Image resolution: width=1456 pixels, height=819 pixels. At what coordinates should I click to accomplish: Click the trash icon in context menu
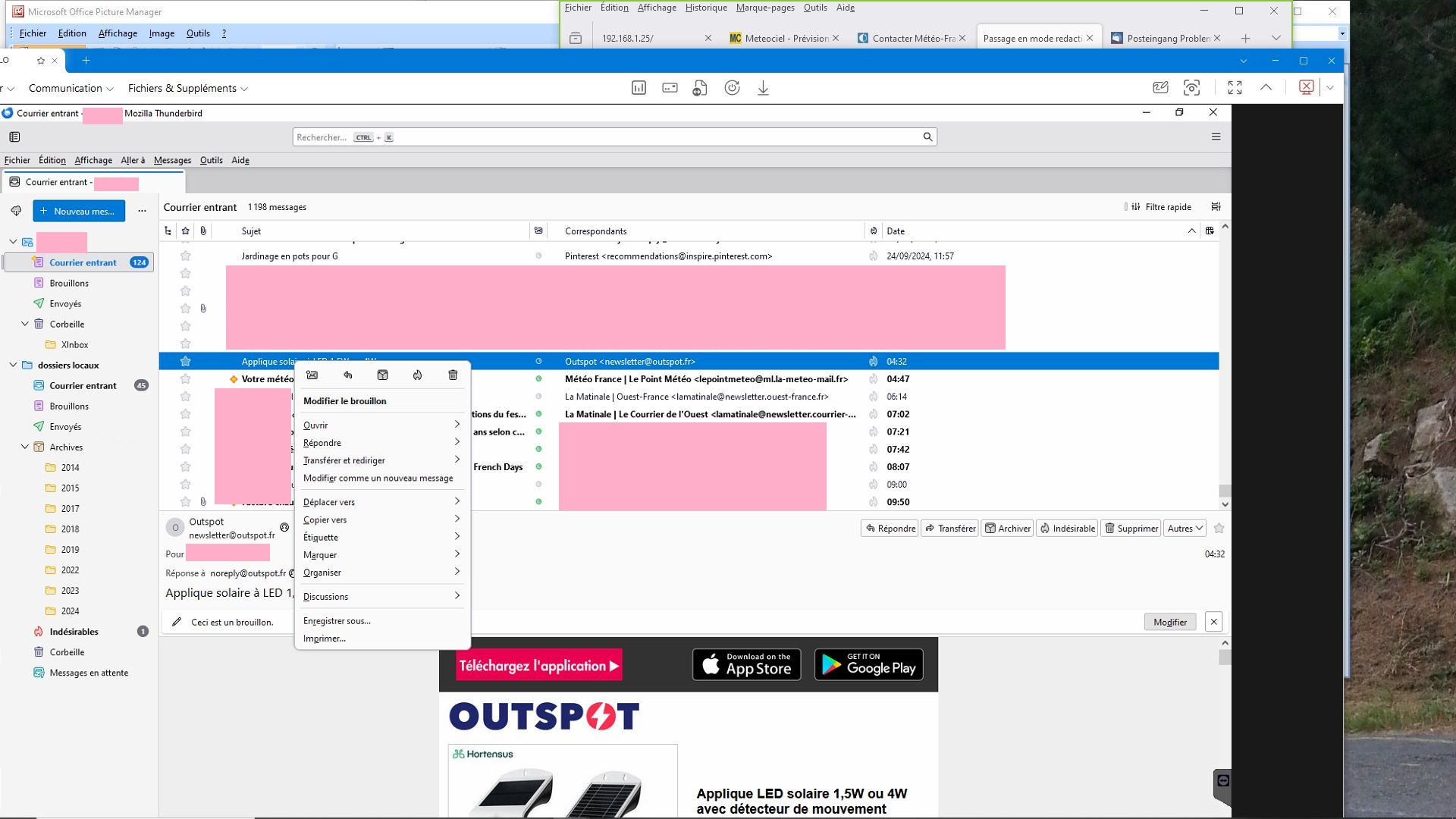point(453,375)
